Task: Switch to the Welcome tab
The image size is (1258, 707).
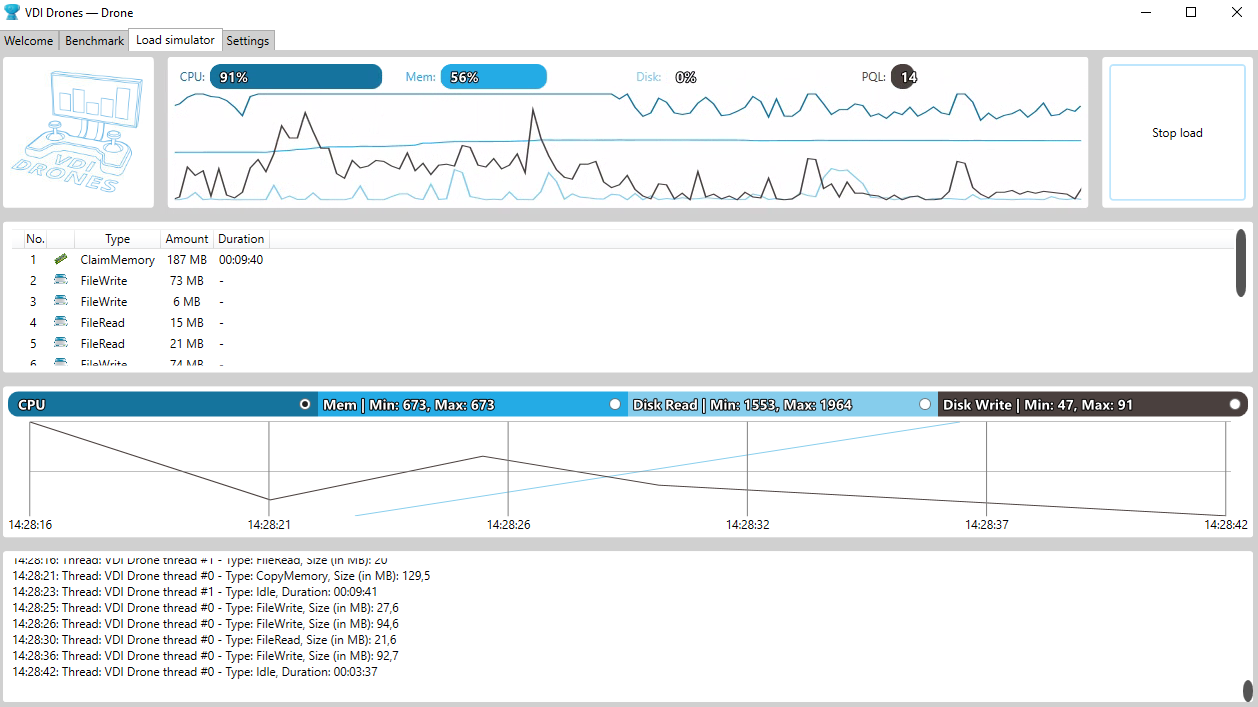Action: [x=29, y=41]
